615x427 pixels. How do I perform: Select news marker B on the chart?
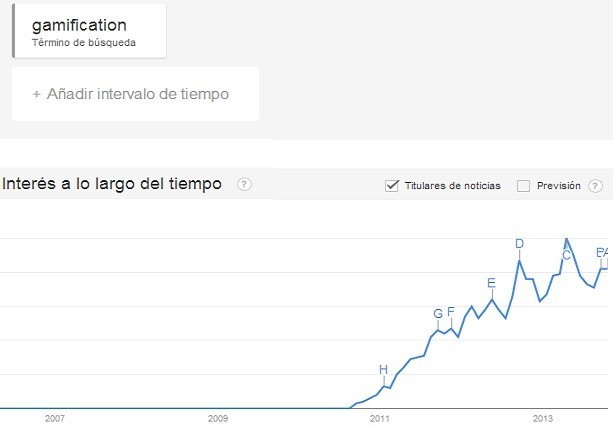point(599,252)
